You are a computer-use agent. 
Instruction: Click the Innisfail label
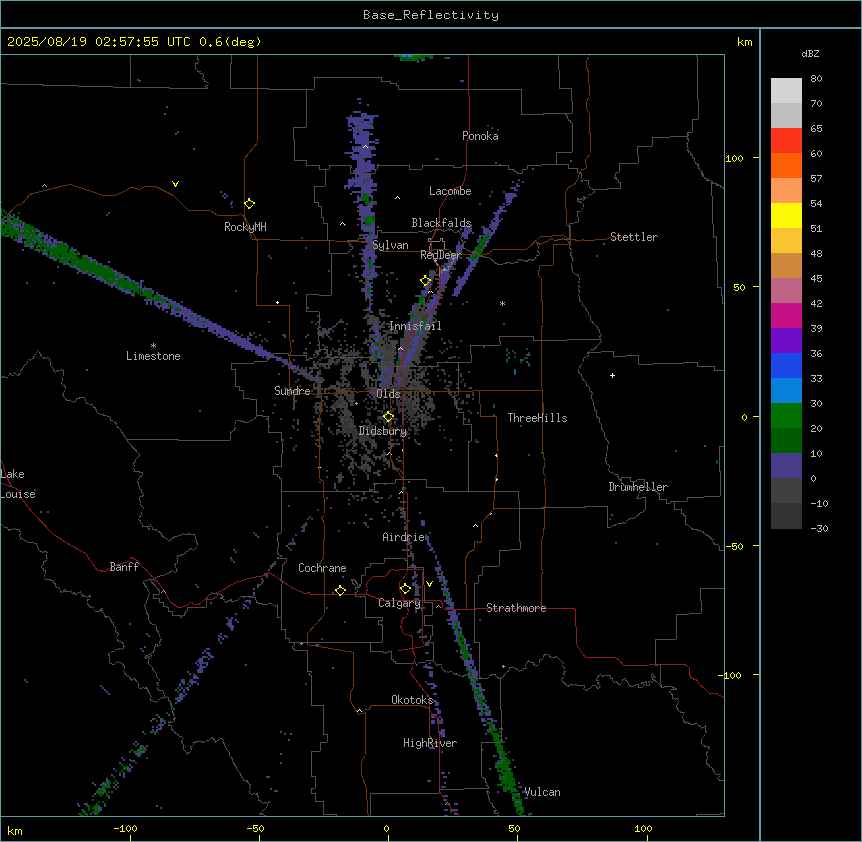click(415, 326)
